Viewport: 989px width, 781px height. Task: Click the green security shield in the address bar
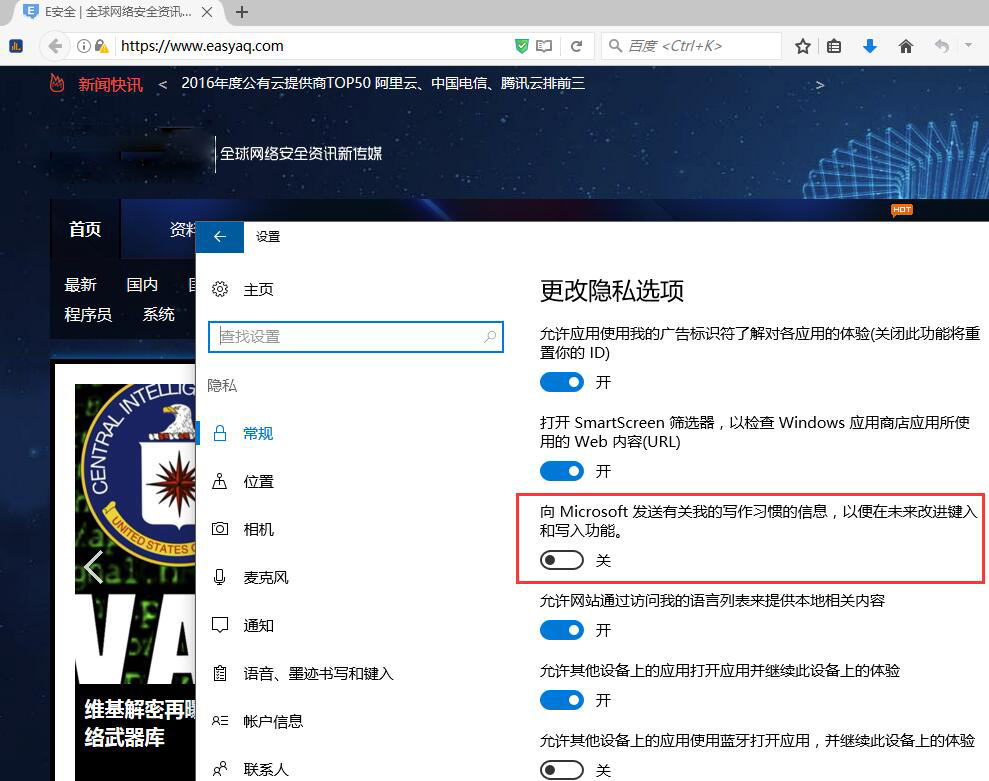[x=522, y=46]
